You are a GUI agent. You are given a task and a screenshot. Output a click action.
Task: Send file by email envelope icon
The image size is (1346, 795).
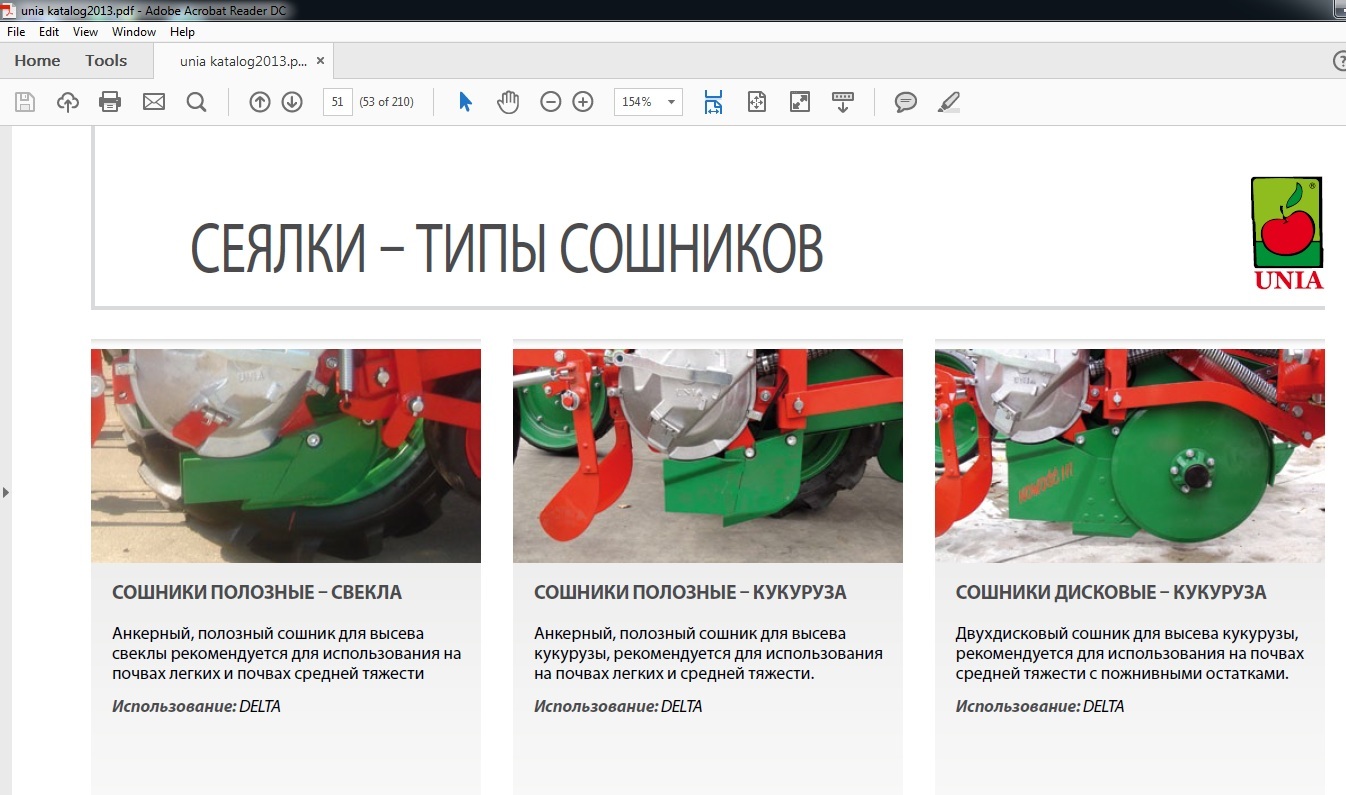(x=153, y=102)
